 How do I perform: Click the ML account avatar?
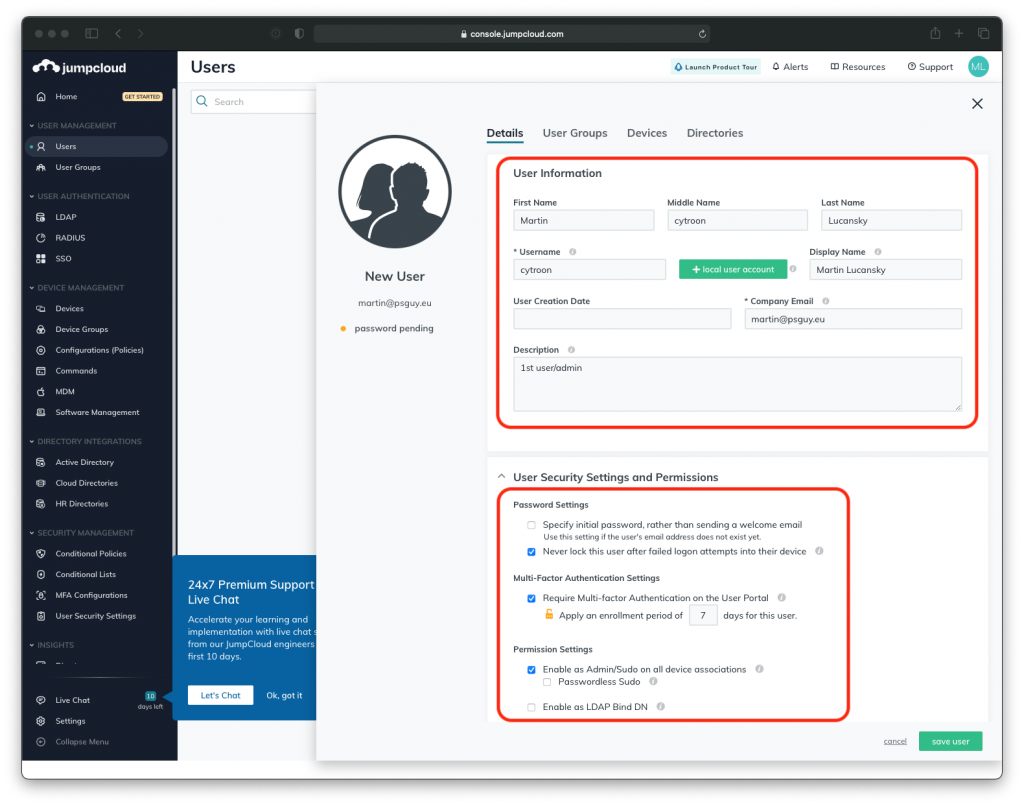coord(978,67)
